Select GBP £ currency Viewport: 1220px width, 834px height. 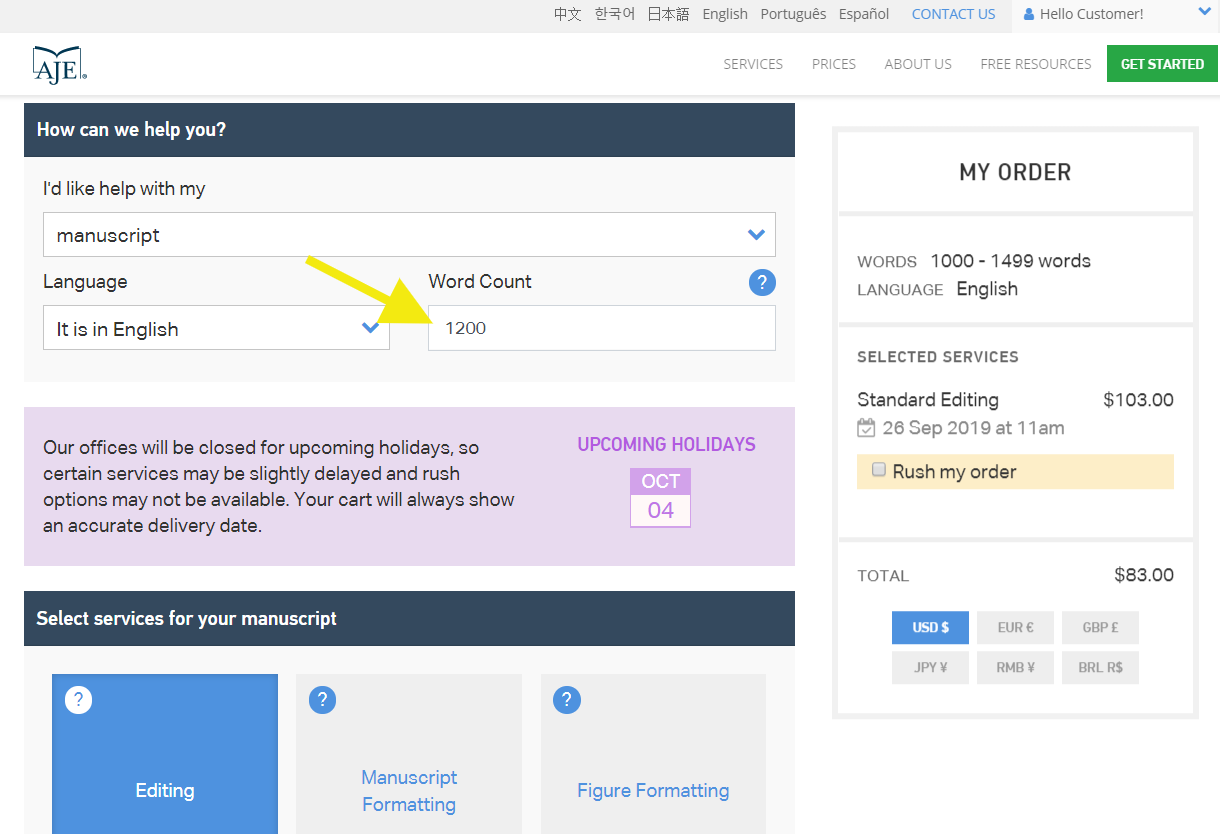(x=1100, y=628)
